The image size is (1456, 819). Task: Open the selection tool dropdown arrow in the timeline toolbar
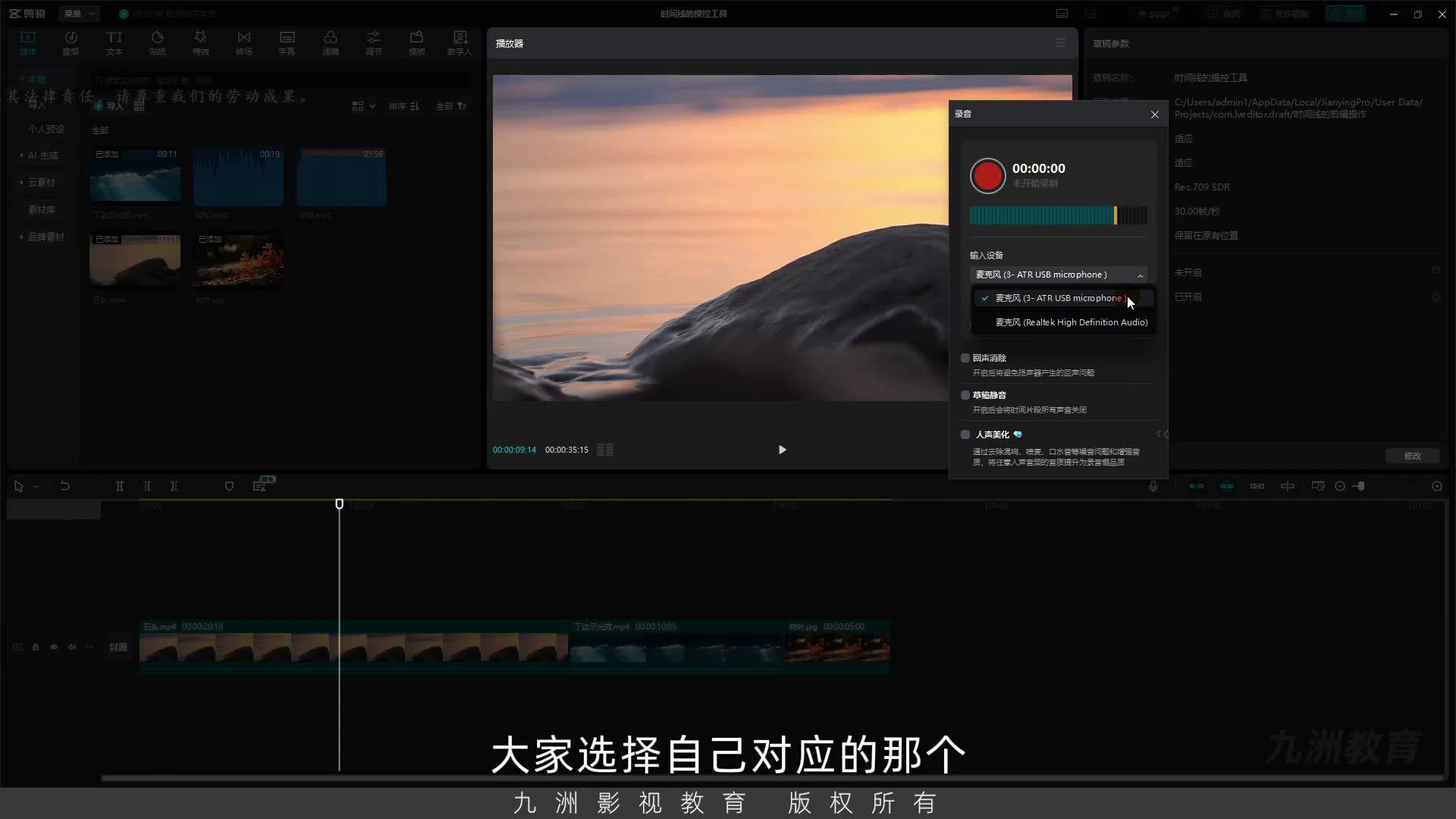click(36, 487)
